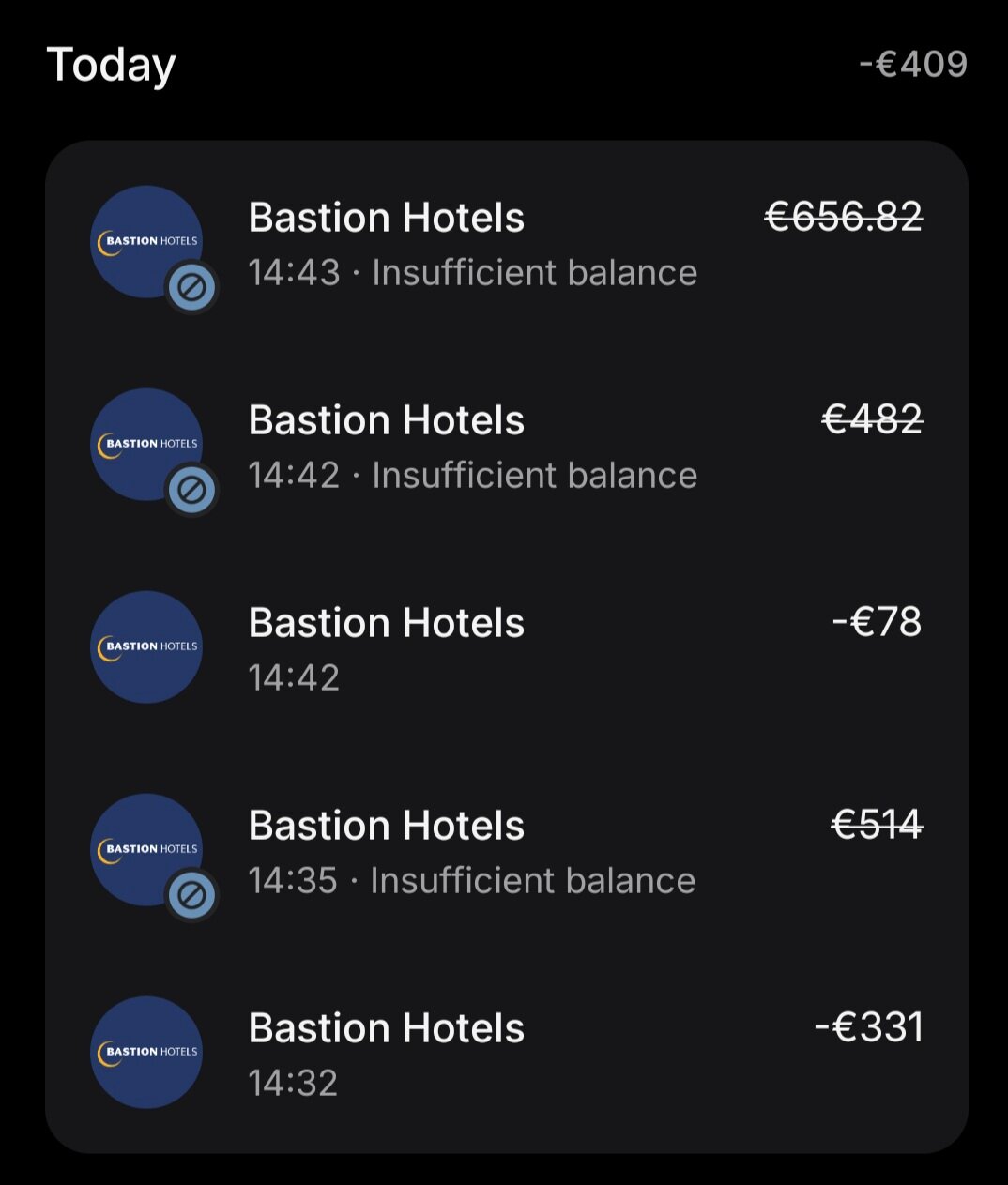Tap Bastion Hotels logo on €482 transaction
The height and width of the screenshot is (1185, 1008).
pyautogui.click(x=145, y=444)
